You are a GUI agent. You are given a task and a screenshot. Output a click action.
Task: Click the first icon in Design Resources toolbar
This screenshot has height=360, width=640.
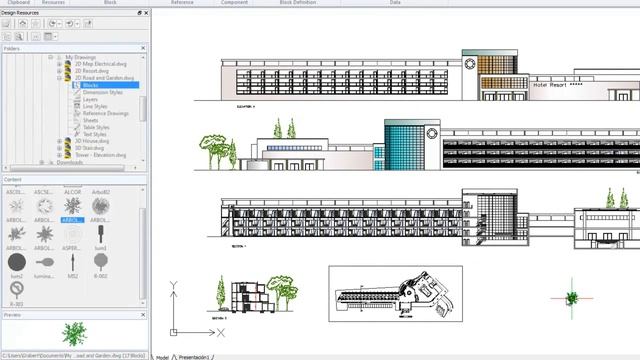pyautogui.click(x=7, y=24)
